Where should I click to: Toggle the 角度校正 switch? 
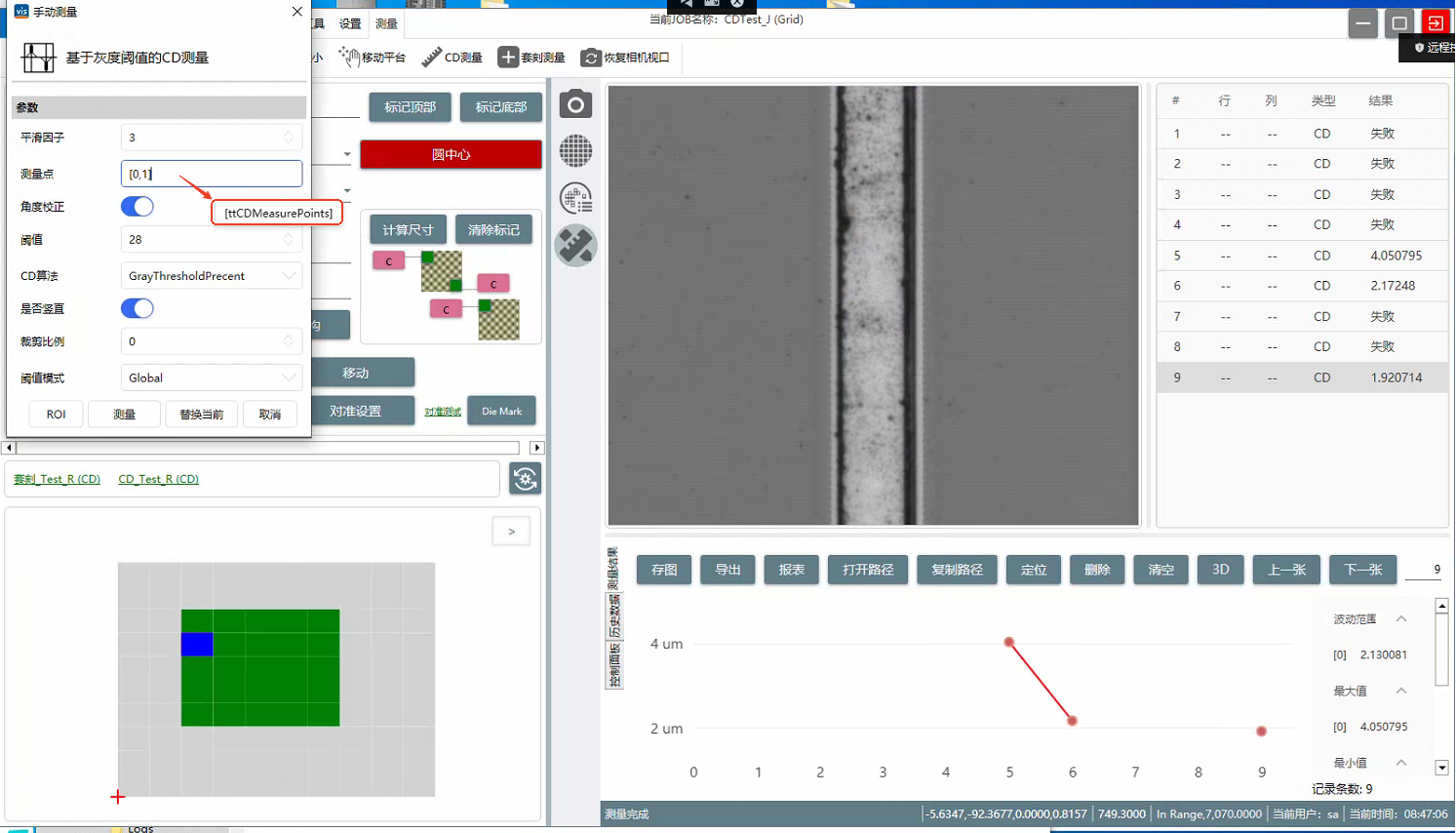pyautogui.click(x=137, y=207)
